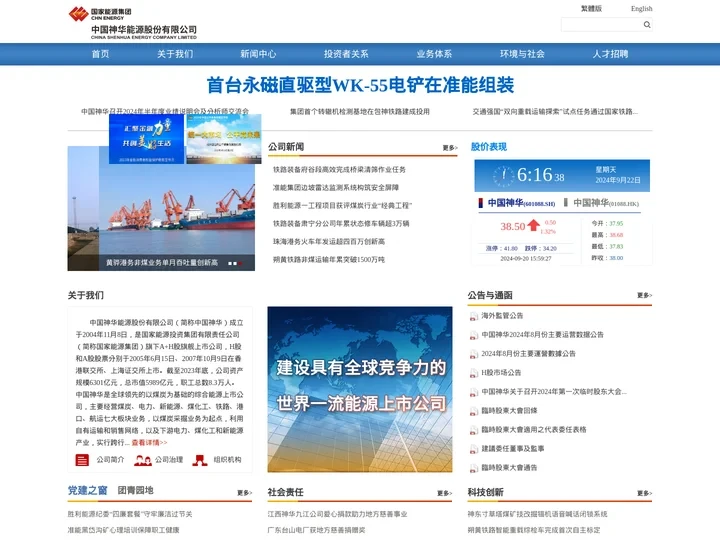Open 神东寸草塔煤矿技改掘锚机语音喊话闭锁系统 article
The width and height of the screenshot is (720, 540).
tap(537, 514)
